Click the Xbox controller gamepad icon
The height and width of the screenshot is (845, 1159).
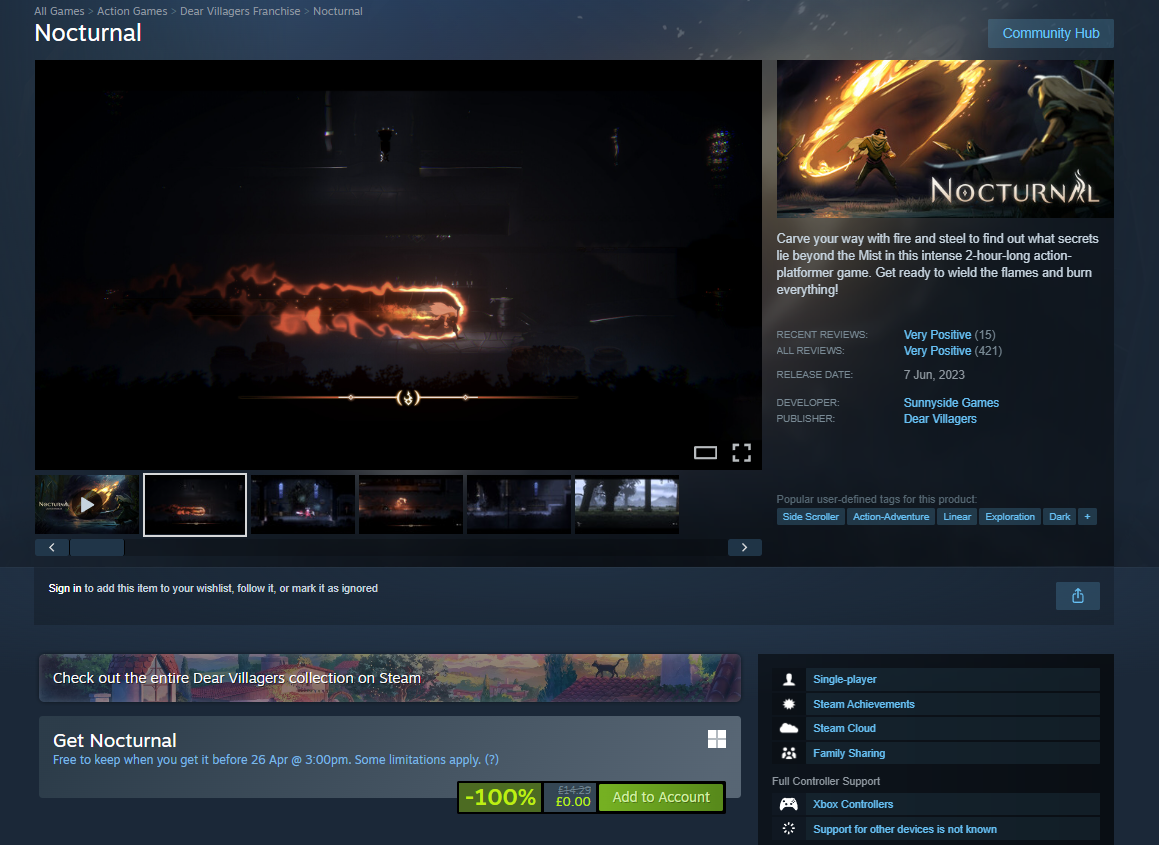click(789, 804)
